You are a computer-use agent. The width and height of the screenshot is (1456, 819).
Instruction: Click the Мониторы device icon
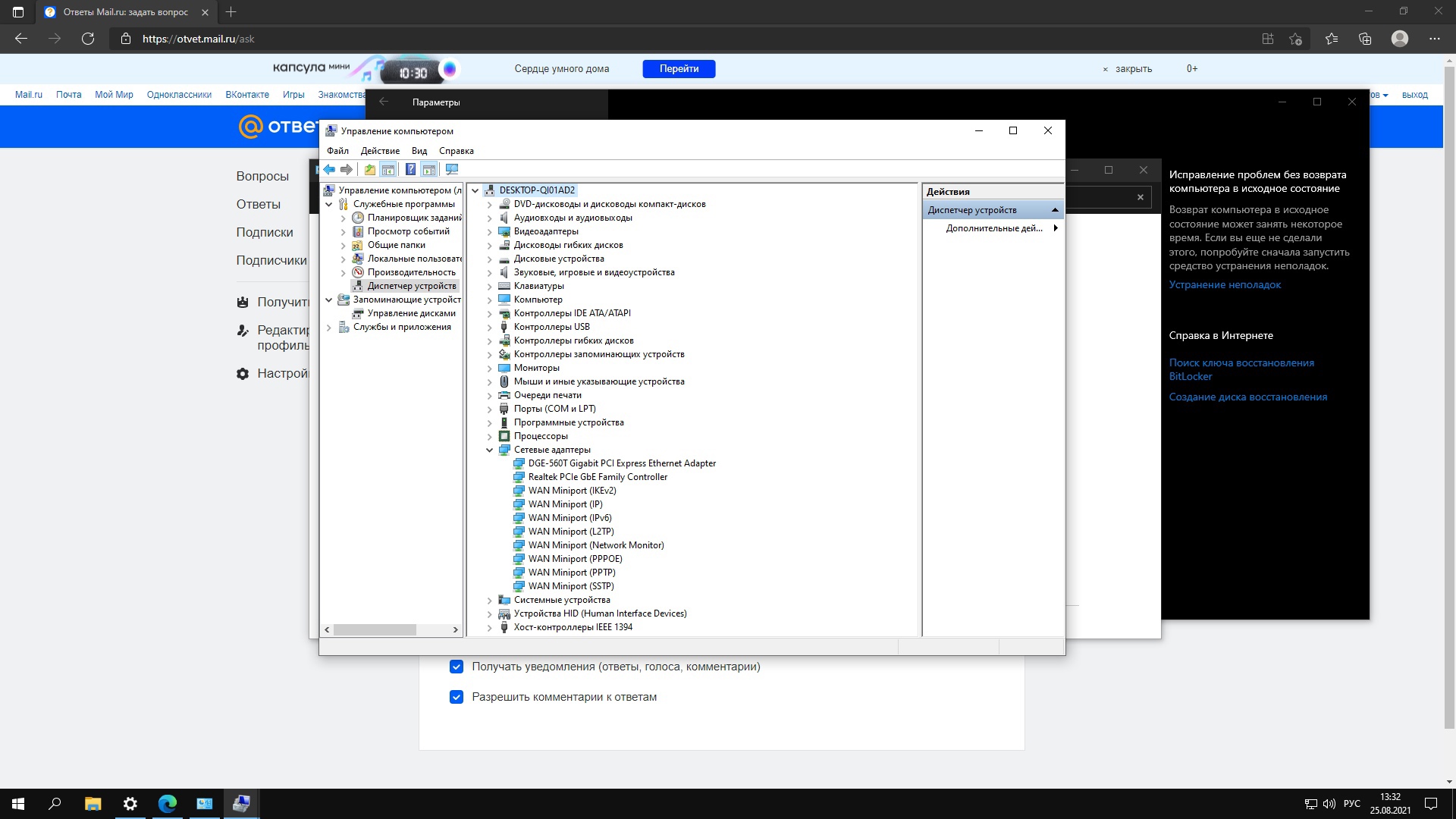point(504,368)
